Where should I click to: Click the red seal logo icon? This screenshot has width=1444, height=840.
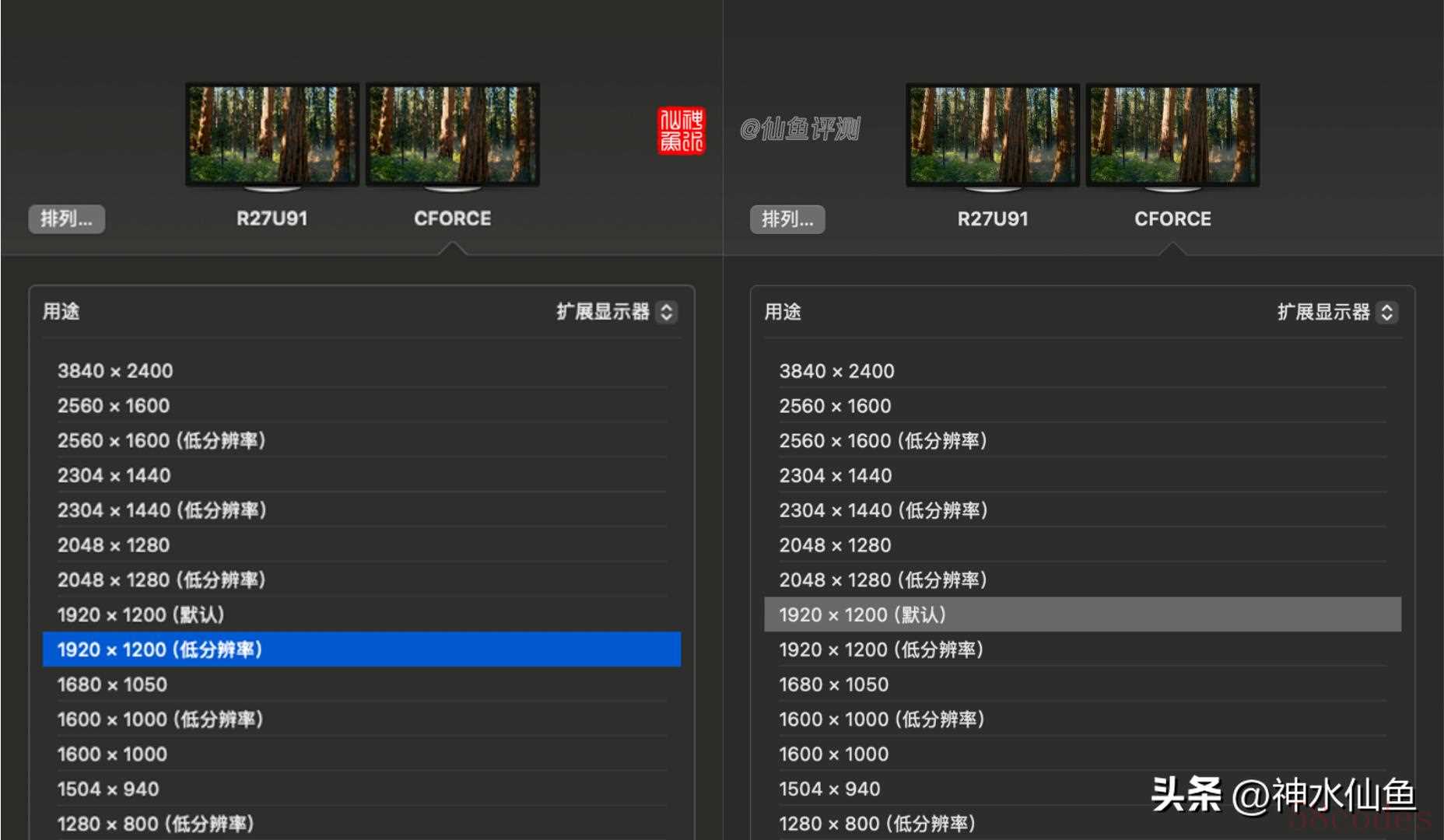(x=682, y=131)
